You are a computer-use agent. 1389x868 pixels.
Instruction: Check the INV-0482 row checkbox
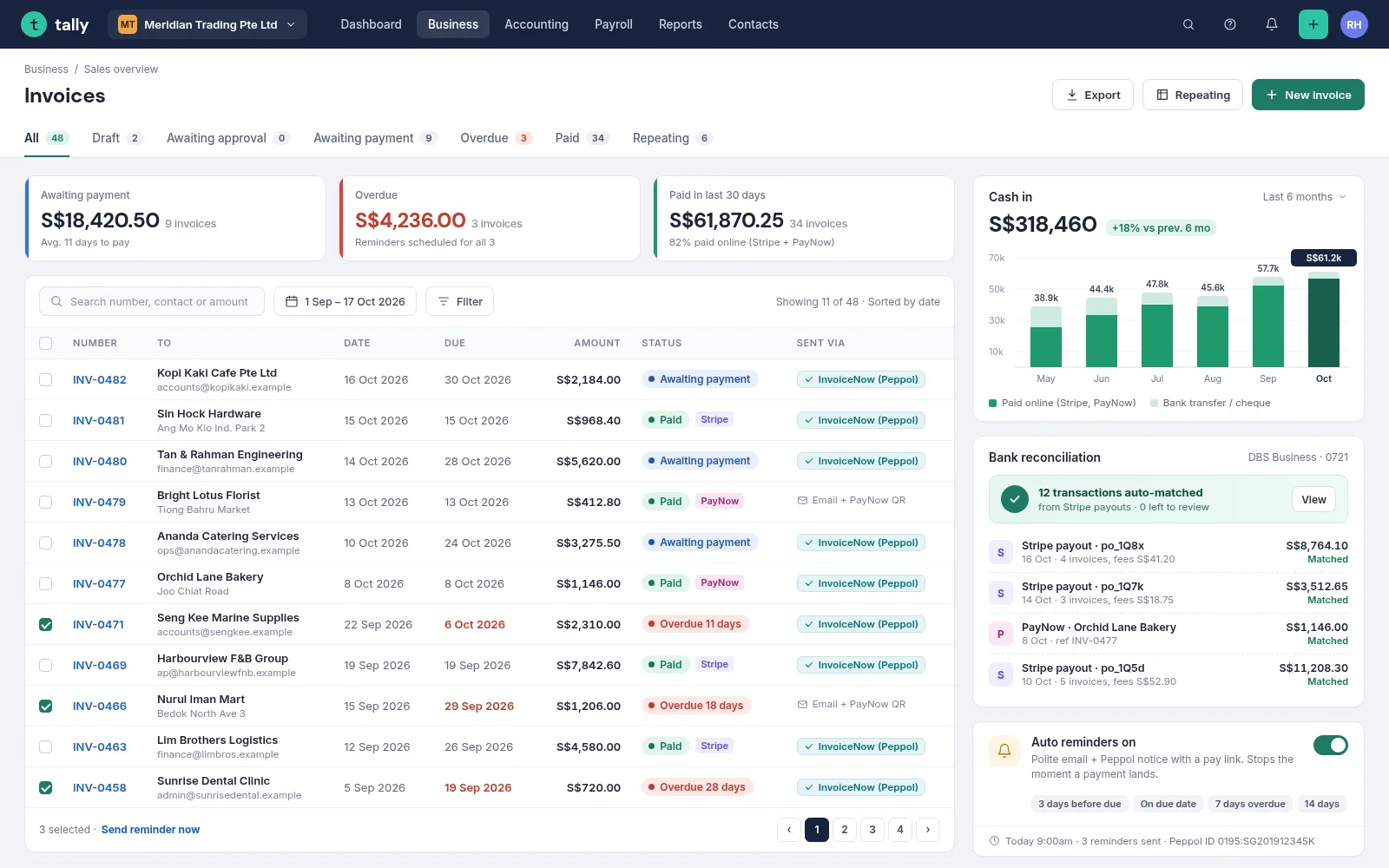click(x=46, y=379)
